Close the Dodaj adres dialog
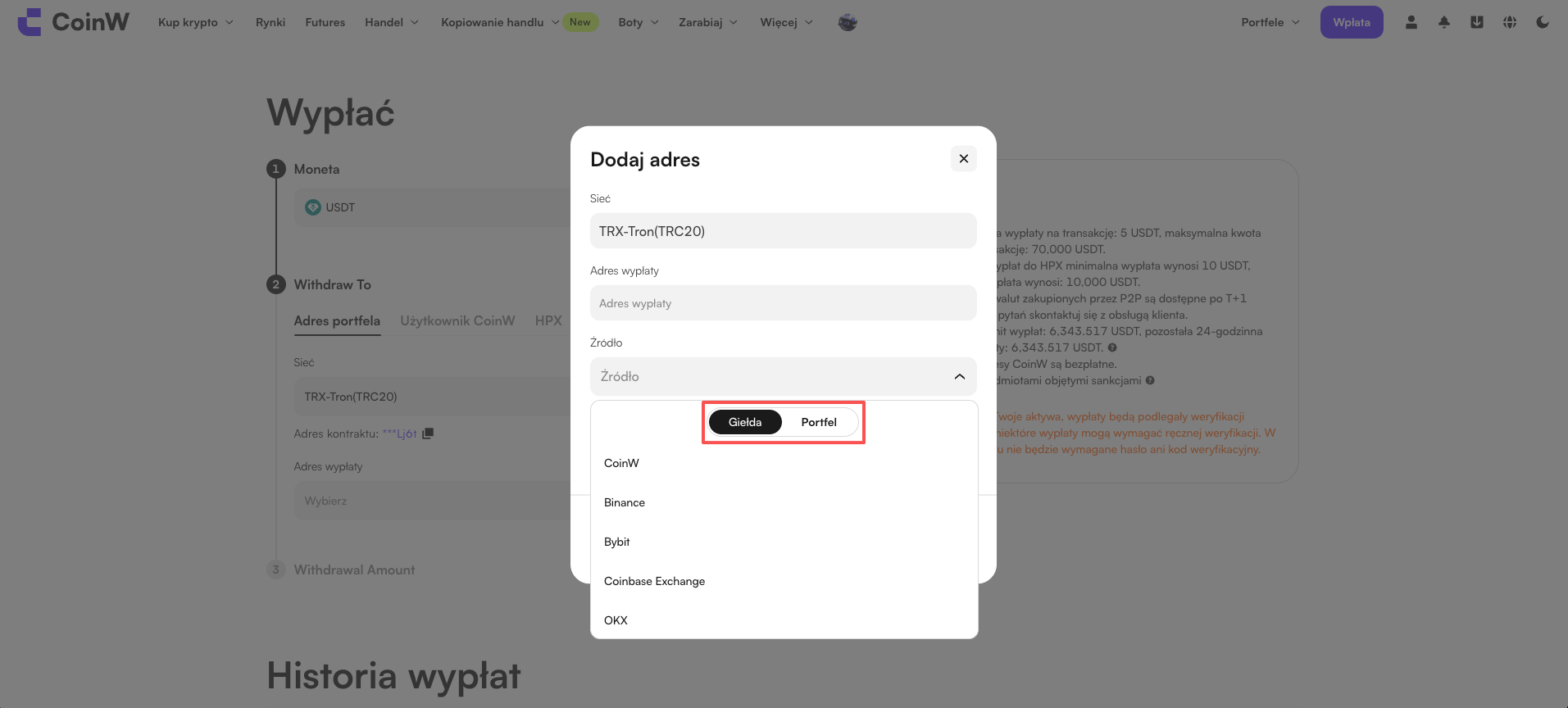This screenshot has width=1568, height=708. point(964,158)
